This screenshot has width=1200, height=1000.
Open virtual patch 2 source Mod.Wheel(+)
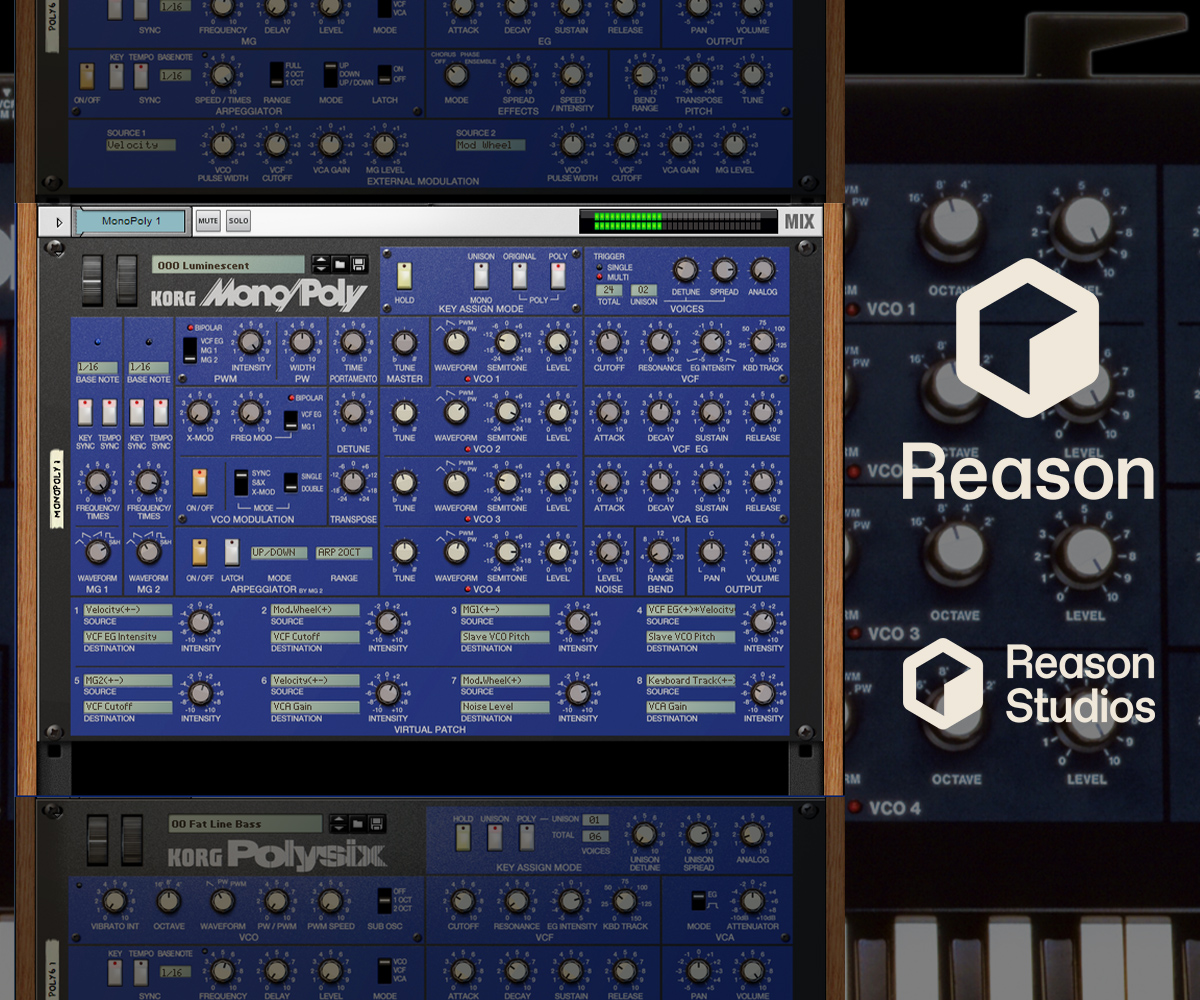[315, 610]
